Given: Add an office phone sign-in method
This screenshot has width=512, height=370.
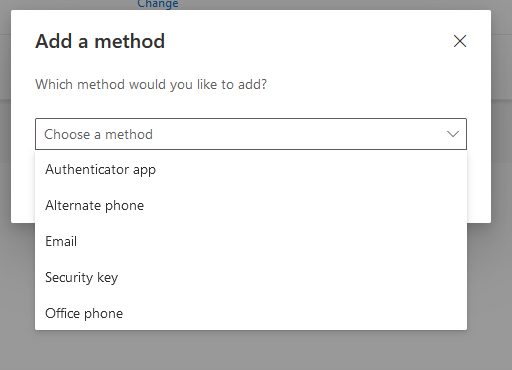Looking at the screenshot, I should coord(251,313).
